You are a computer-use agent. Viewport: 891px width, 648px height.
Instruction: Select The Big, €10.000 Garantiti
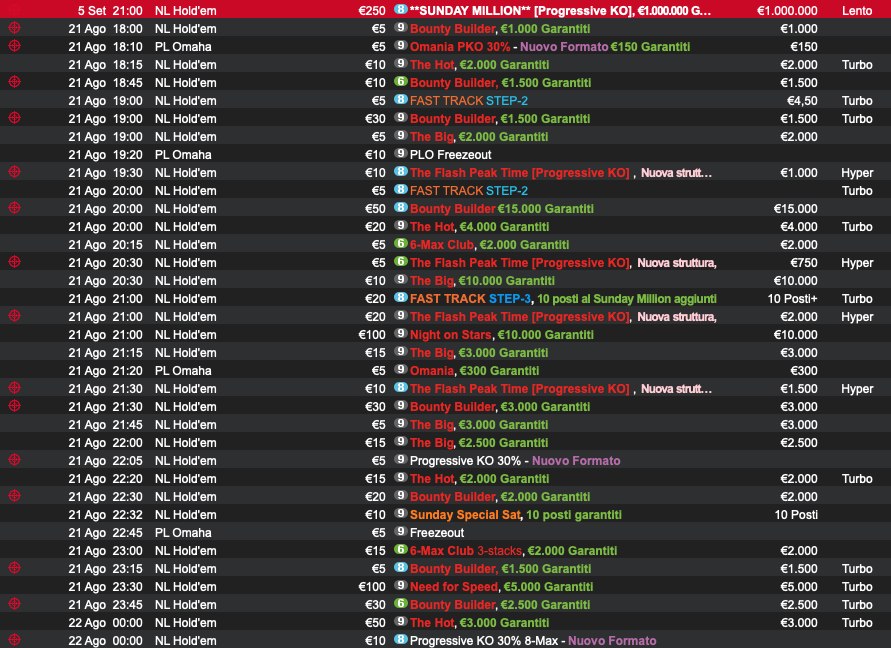click(482, 281)
